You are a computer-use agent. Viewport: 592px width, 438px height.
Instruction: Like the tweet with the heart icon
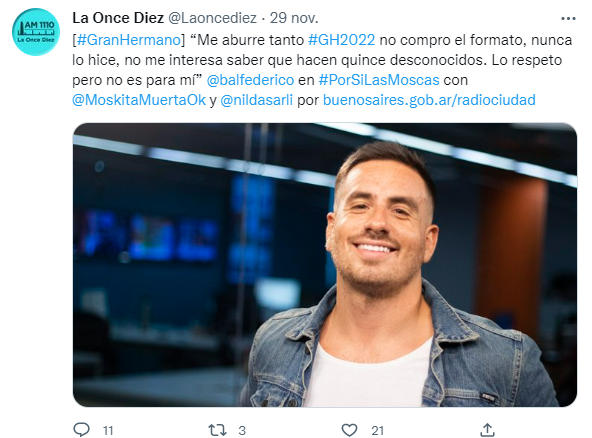[x=349, y=430]
